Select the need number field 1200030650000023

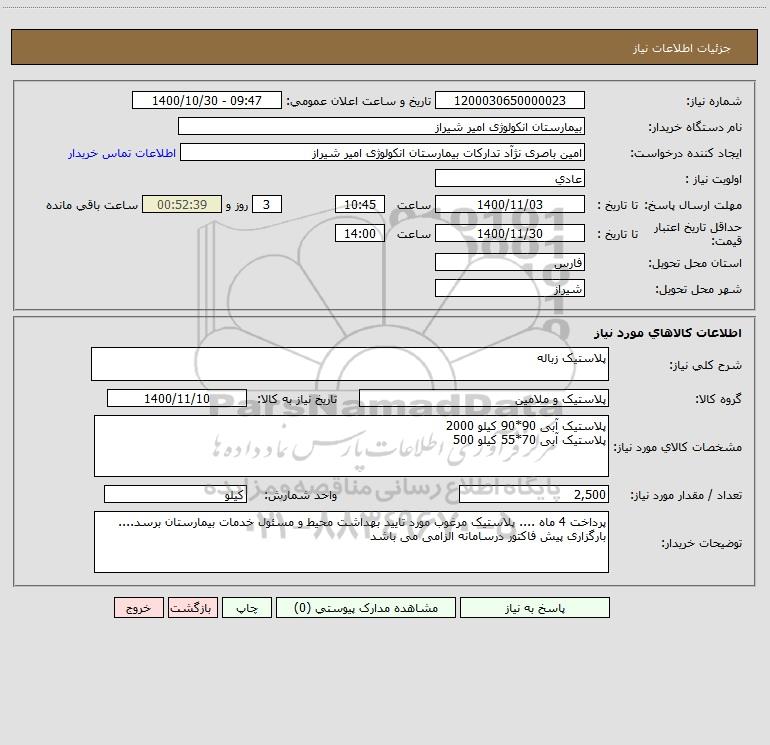(510, 100)
